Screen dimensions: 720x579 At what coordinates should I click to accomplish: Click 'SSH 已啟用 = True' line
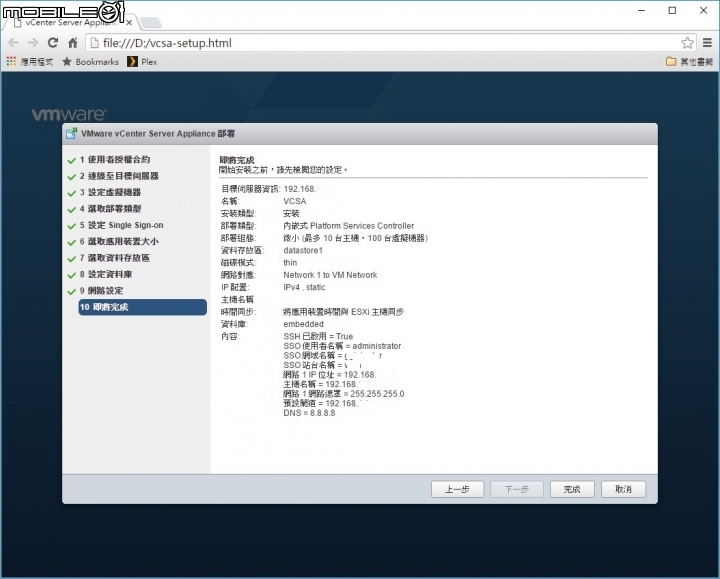pos(318,336)
